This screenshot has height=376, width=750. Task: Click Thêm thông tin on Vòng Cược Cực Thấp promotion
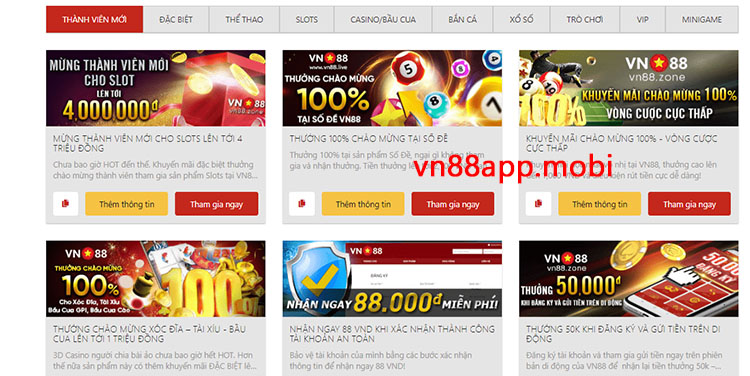[x=600, y=204]
